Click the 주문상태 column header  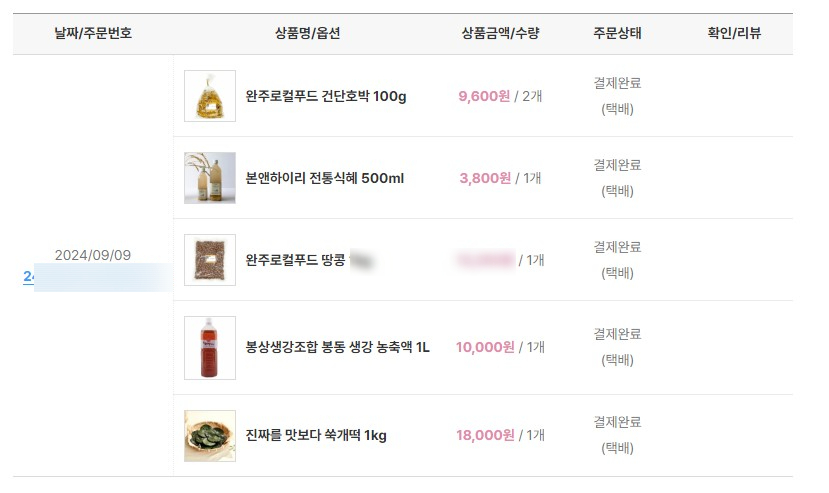pyautogui.click(x=617, y=33)
